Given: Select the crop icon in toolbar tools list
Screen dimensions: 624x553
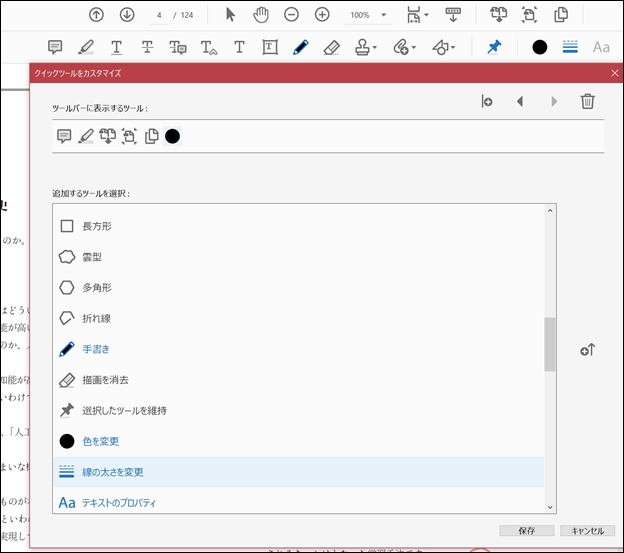Looking at the screenshot, I should tap(129, 136).
